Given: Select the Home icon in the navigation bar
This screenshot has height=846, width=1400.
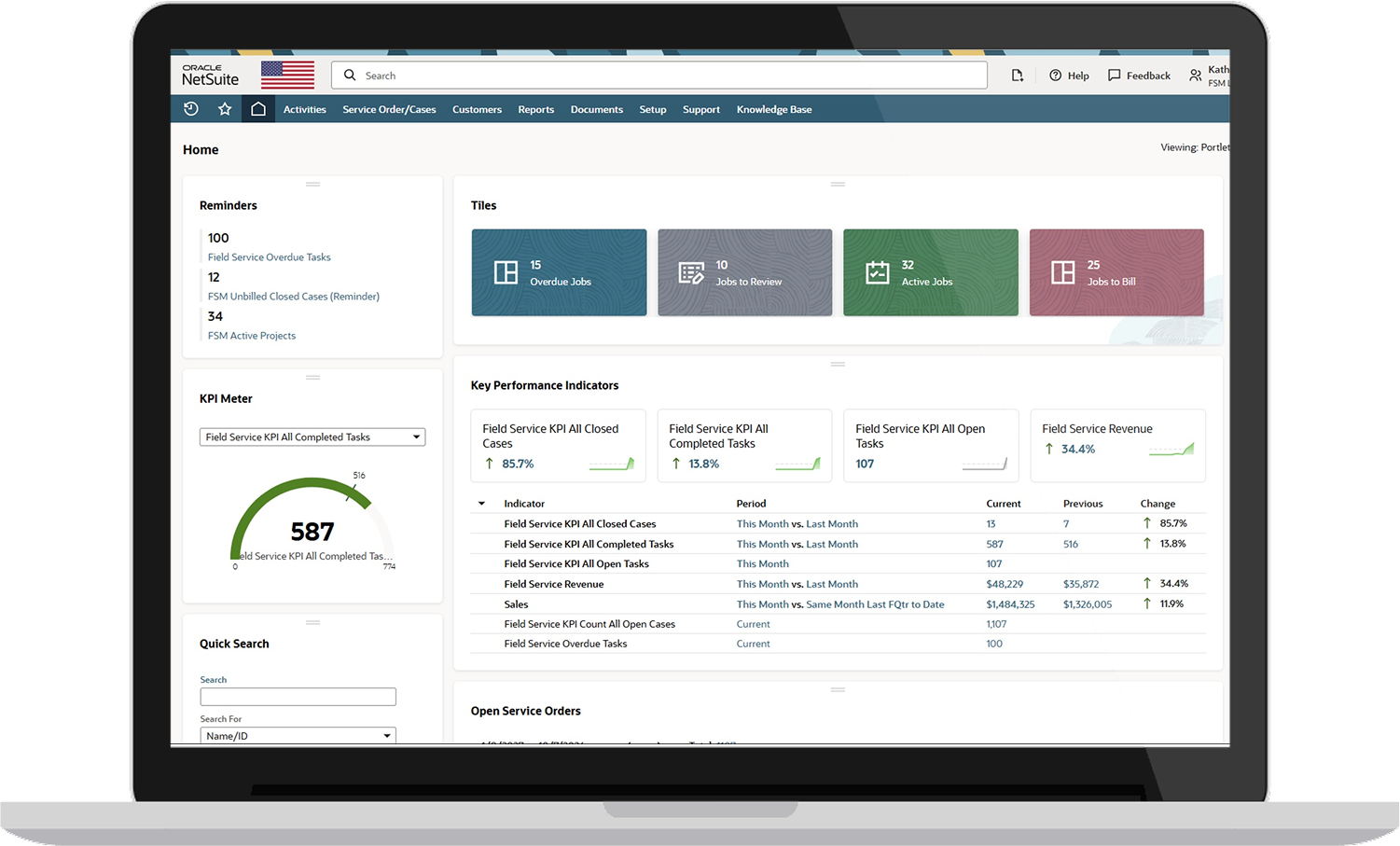Looking at the screenshot, I should [x=258, y=108].
